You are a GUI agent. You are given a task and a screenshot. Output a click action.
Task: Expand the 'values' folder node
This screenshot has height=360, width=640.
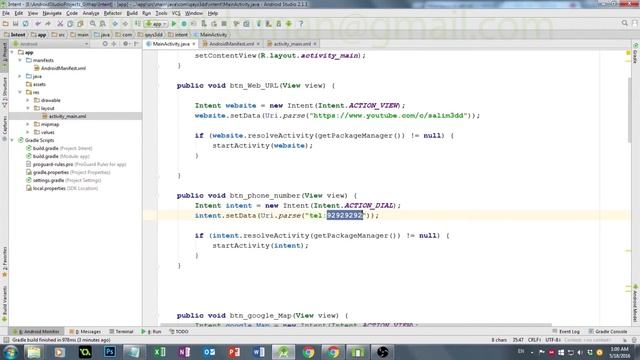pyautogui.click(x=28, y=132)
